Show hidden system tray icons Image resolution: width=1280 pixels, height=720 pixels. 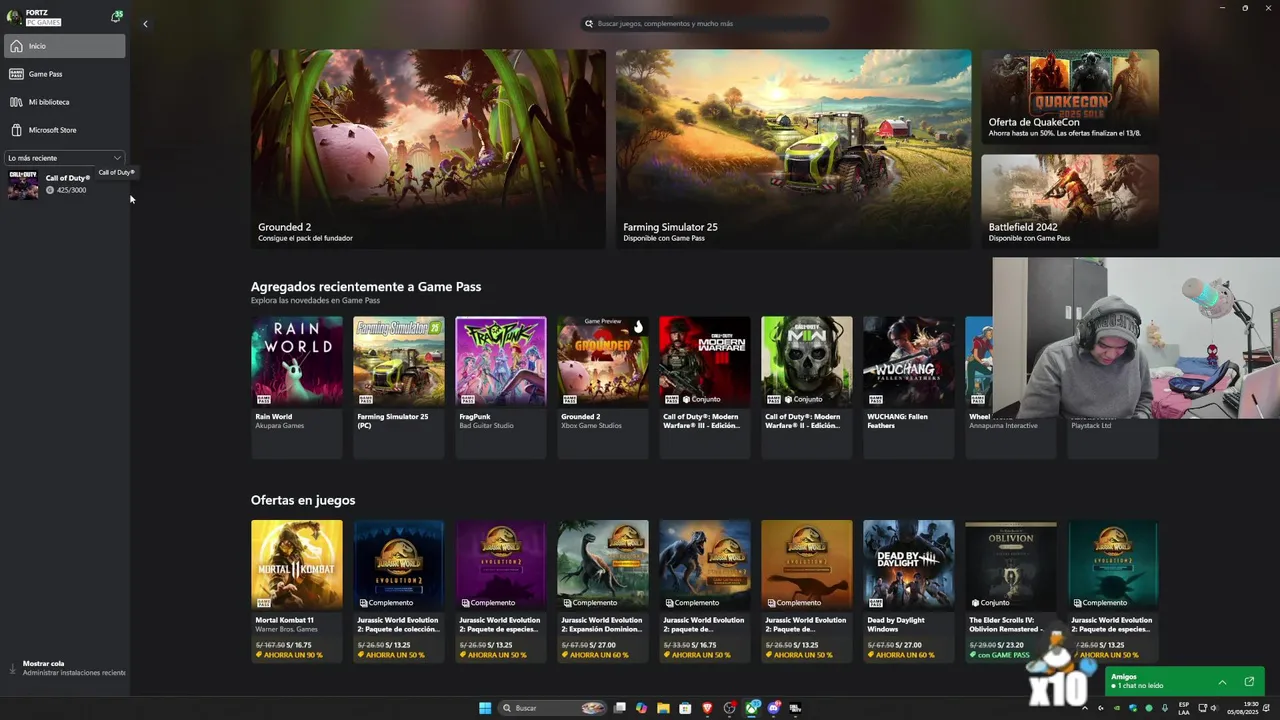pyautogui.click(x=1085, y=708)
